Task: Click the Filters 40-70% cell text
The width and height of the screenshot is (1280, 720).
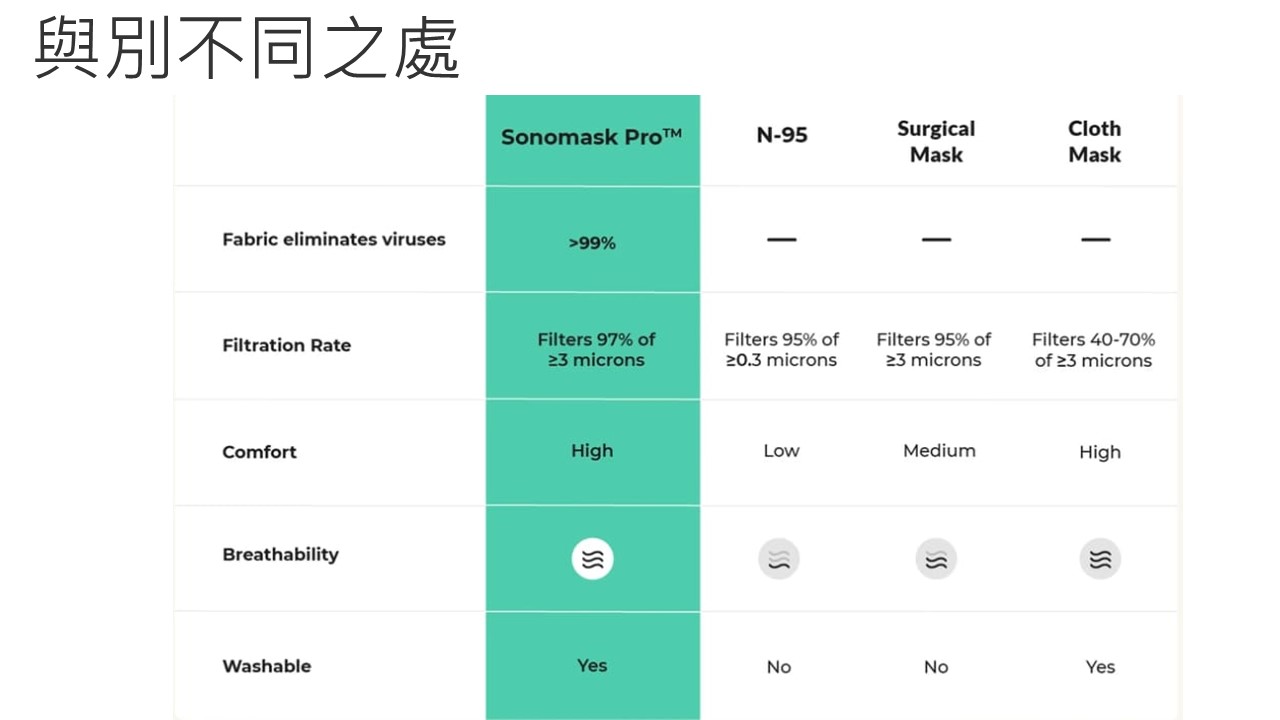Action: click(x=1093, y=350)
